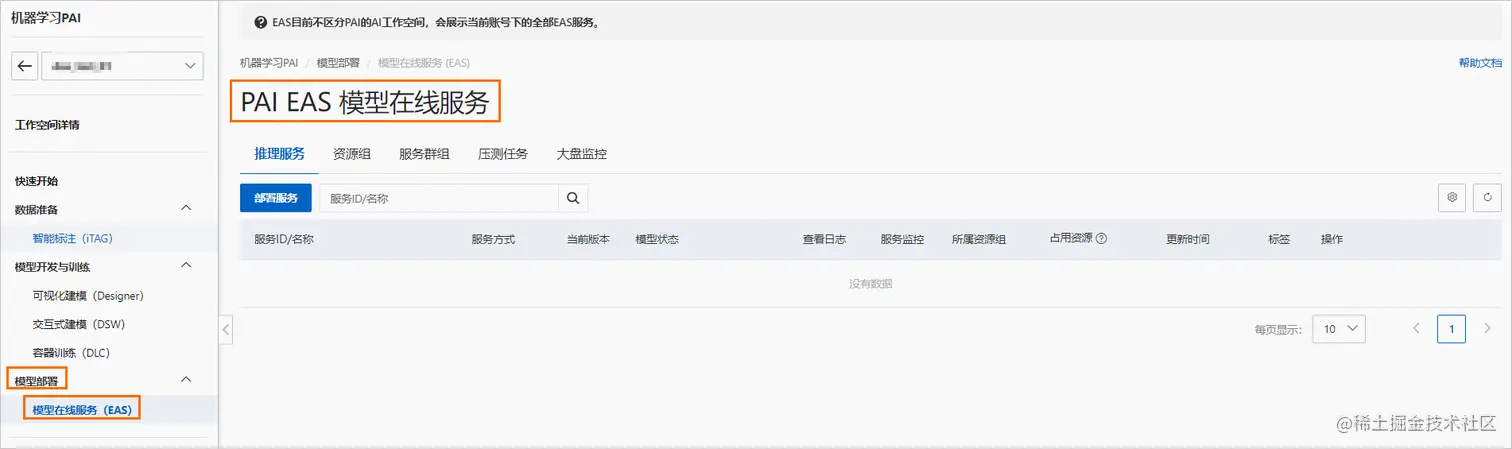Viewport: 1512px width, 449px height.
Task: Collapse the 模型部署 section
Action: pyautogui.click(x=185, y=380)
